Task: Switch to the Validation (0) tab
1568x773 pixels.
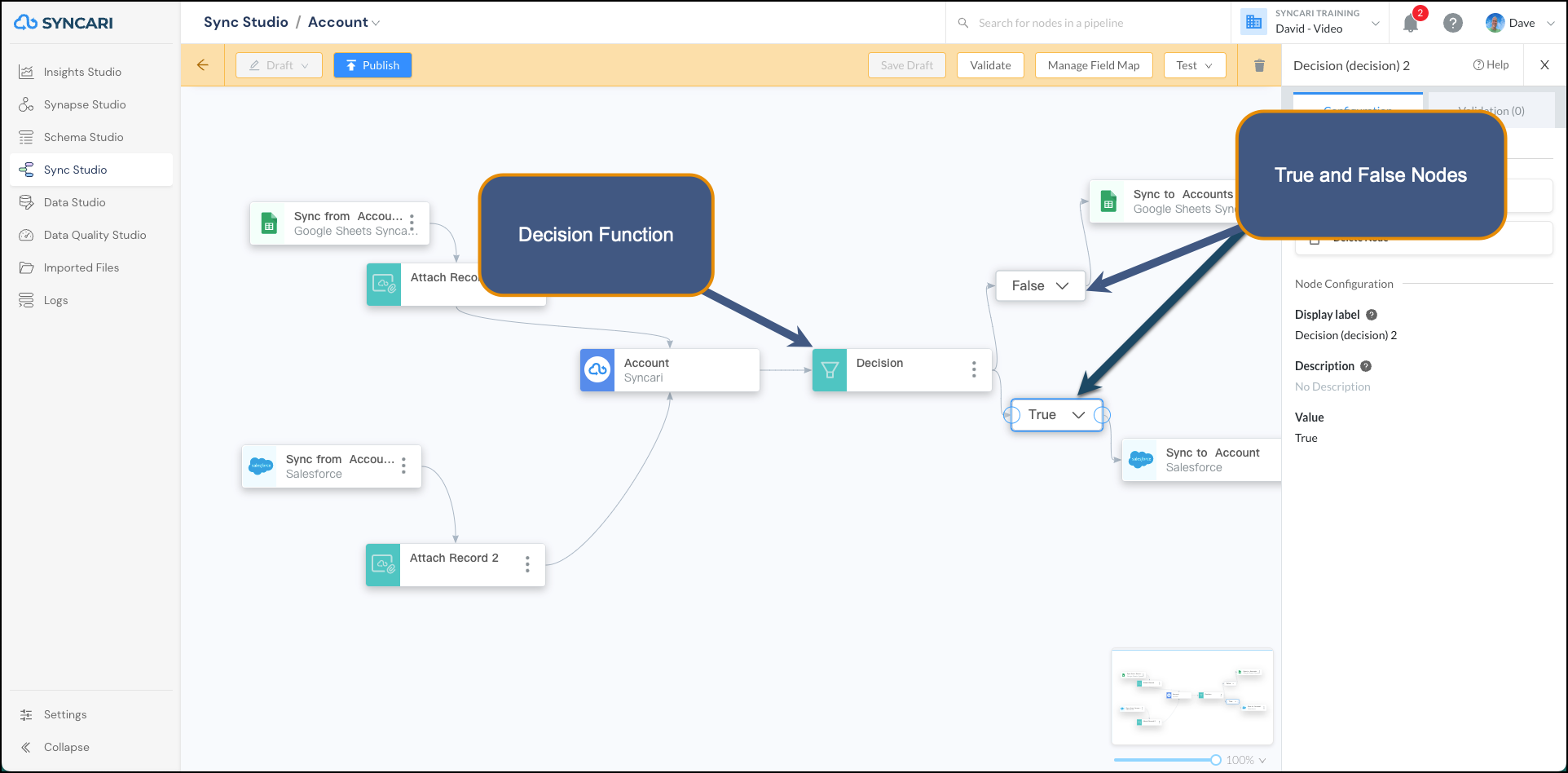Action: [x=1491, y=111]
